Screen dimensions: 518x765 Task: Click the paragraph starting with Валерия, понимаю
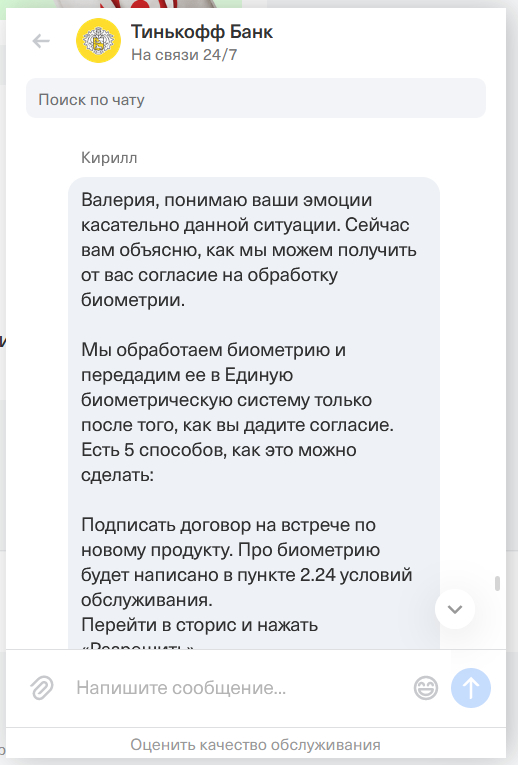249,250
